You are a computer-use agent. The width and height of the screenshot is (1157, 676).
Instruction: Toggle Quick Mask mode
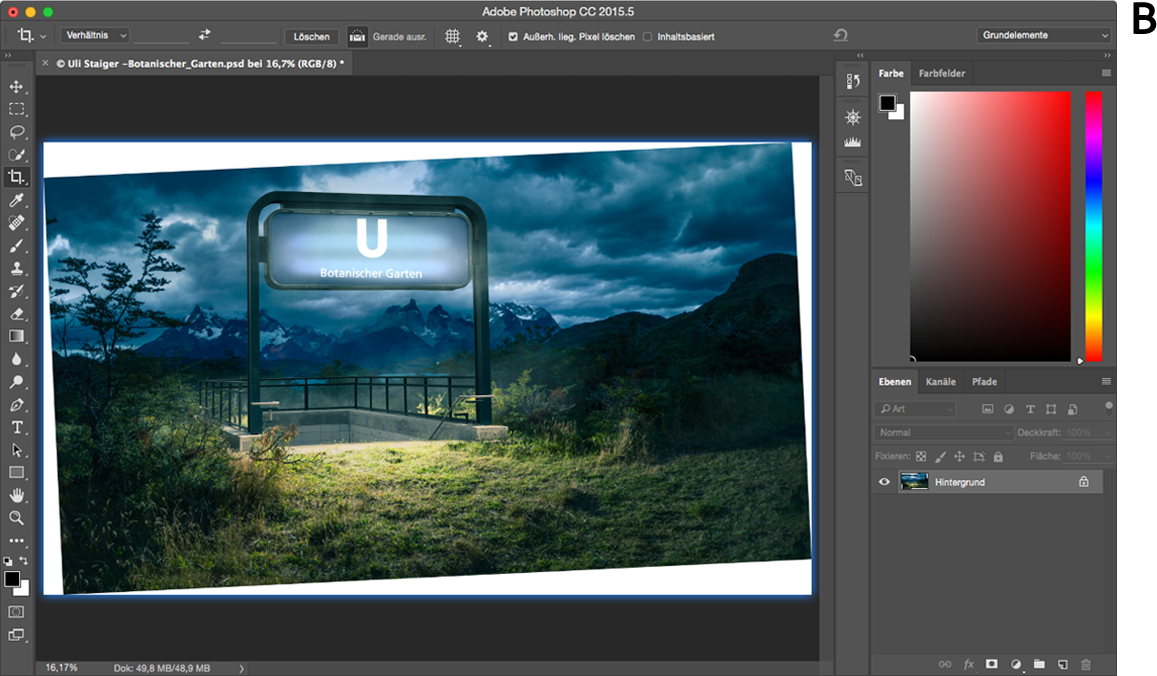click(16, 612)
